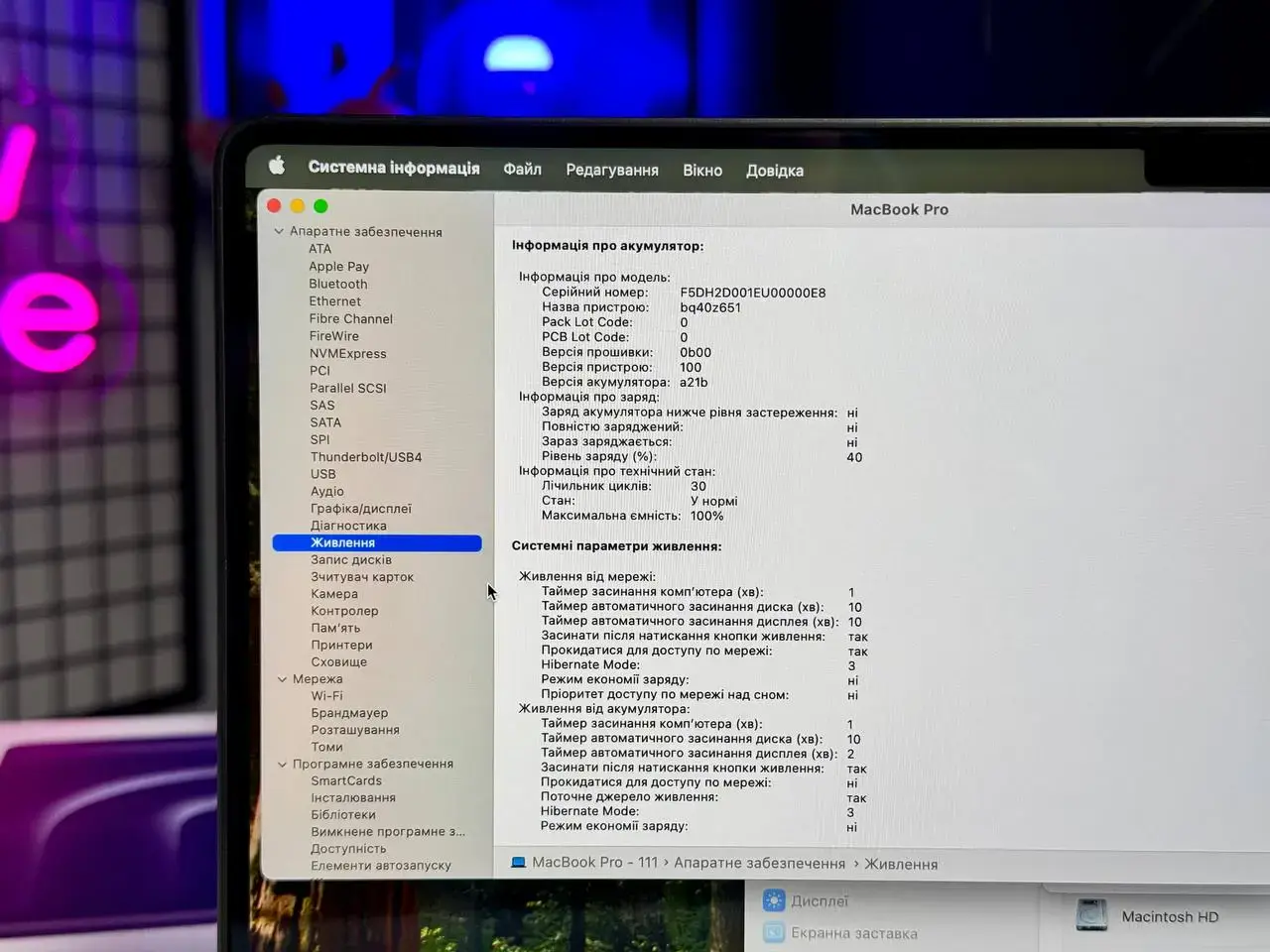Image resolution: width=1270 pixels, height=952 pixels.
Task: Select Вимкнене програмне з... row
Action: (388, 831)
